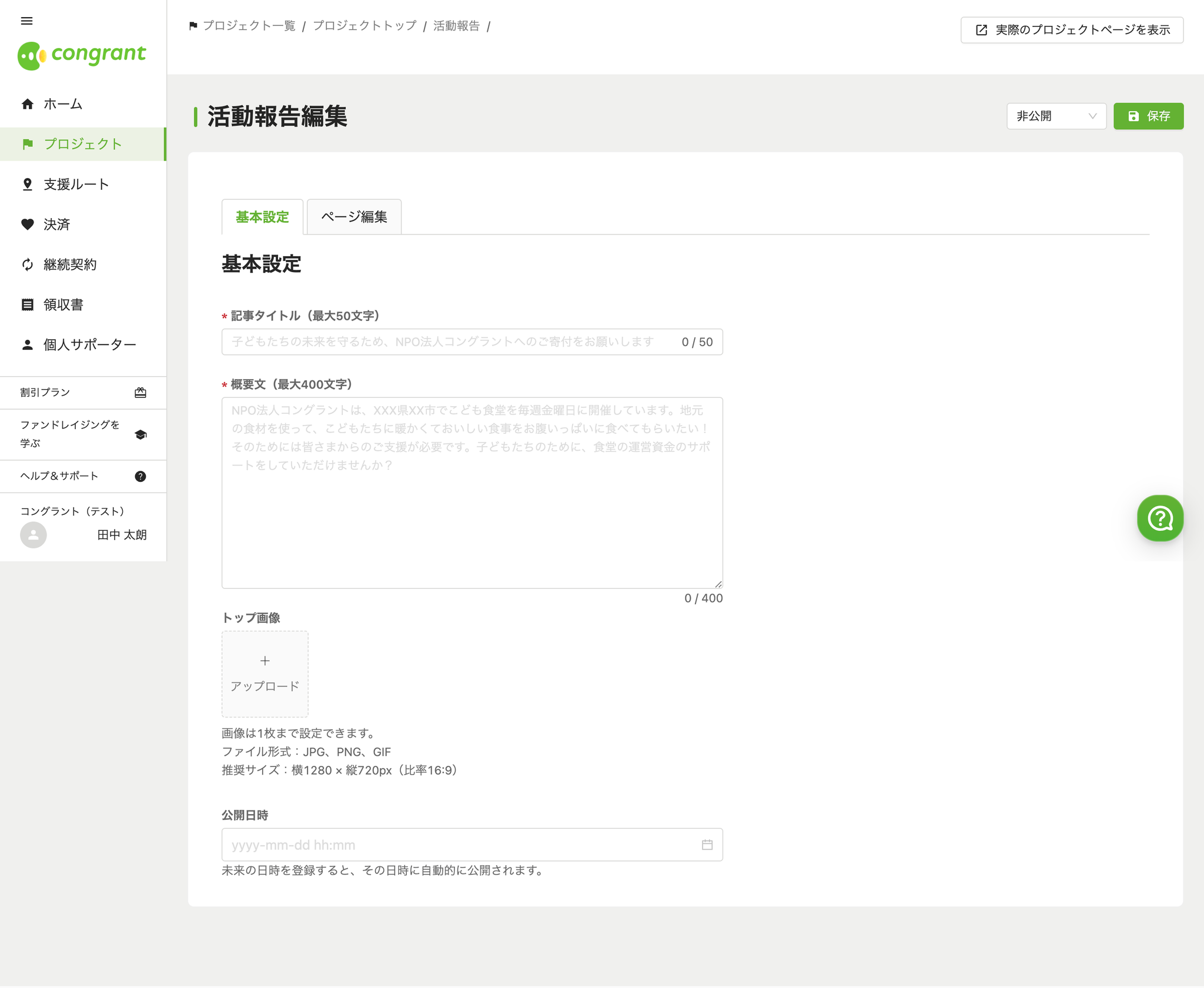The width and height of the screenshot is (1204, 988).
Task: Click the flag icon beside プロジェクト in sidebar
Action: [27, 144]
